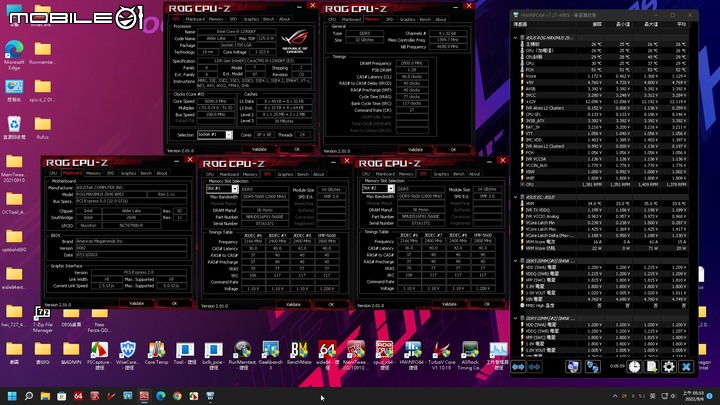Image resolution: width=720 pixels, height=405 pixels.
Task: Click the 最大值 column header in HWiNFO
Action: click(651, 24)
